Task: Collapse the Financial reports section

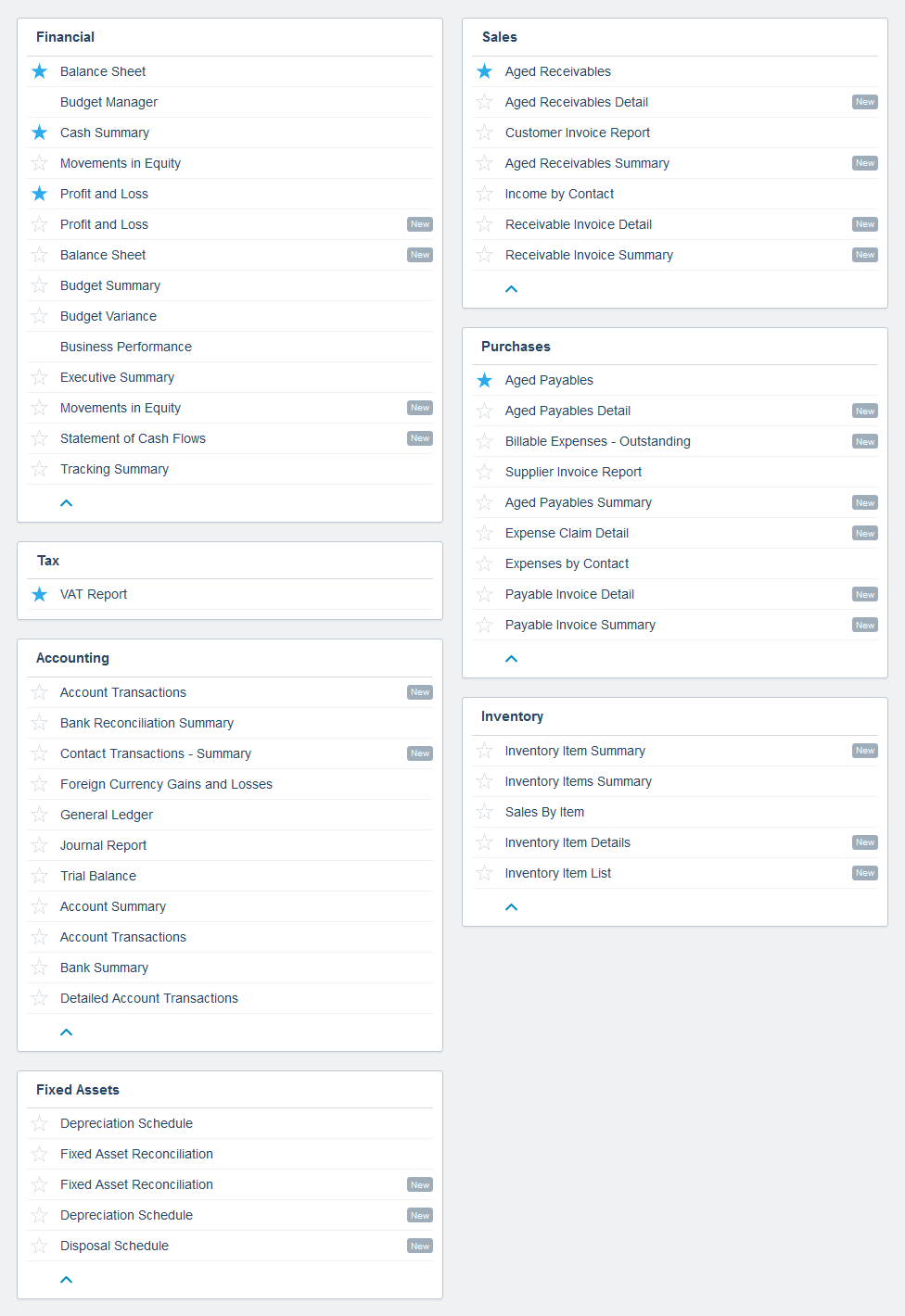Action: (x=66, y=503)
